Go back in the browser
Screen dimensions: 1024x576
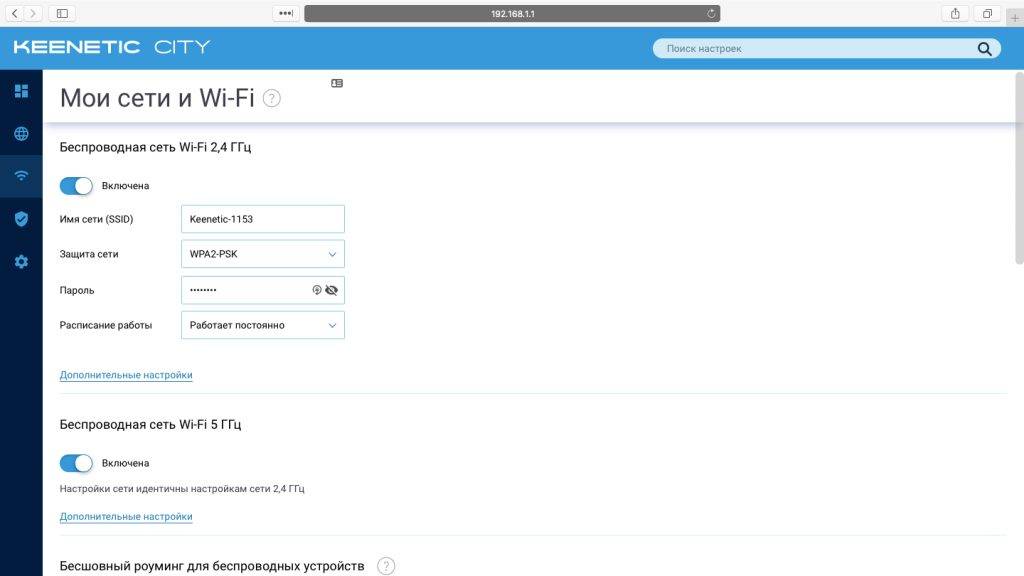click(14, 13)
